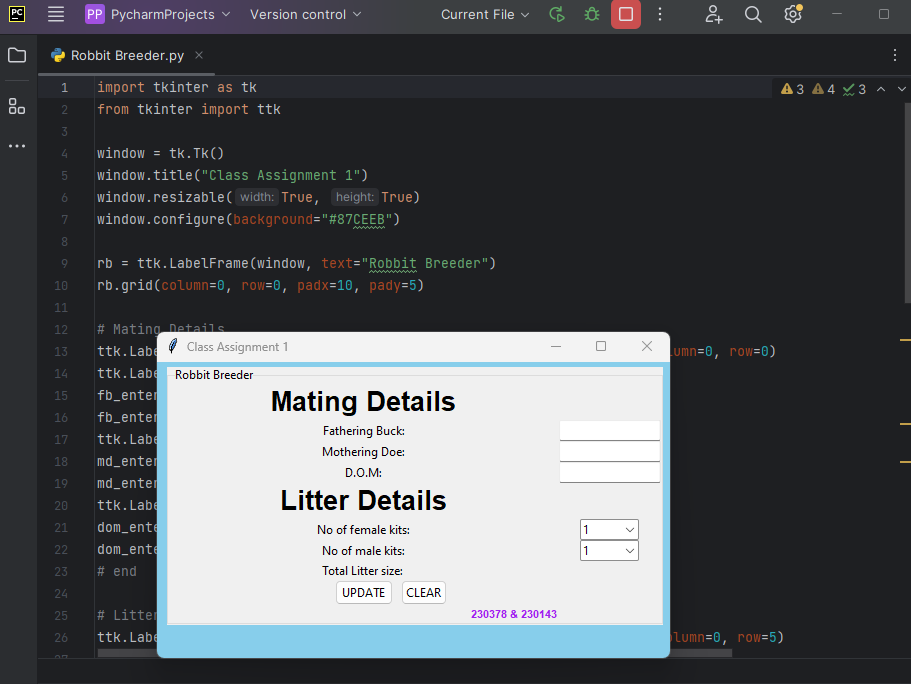Click the Mothering Doe entry field
Viewport: 911px width, 684px height.
coord(609,452)
